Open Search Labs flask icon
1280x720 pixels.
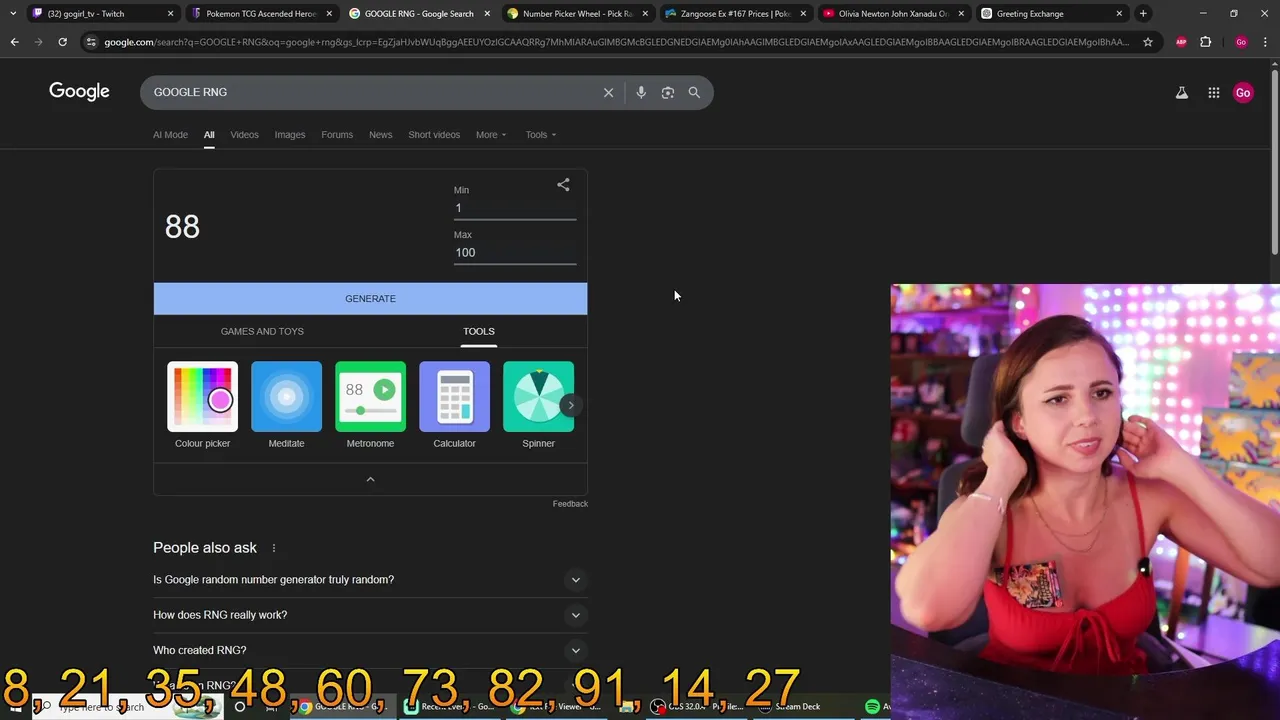click(x=1182, y=92)
